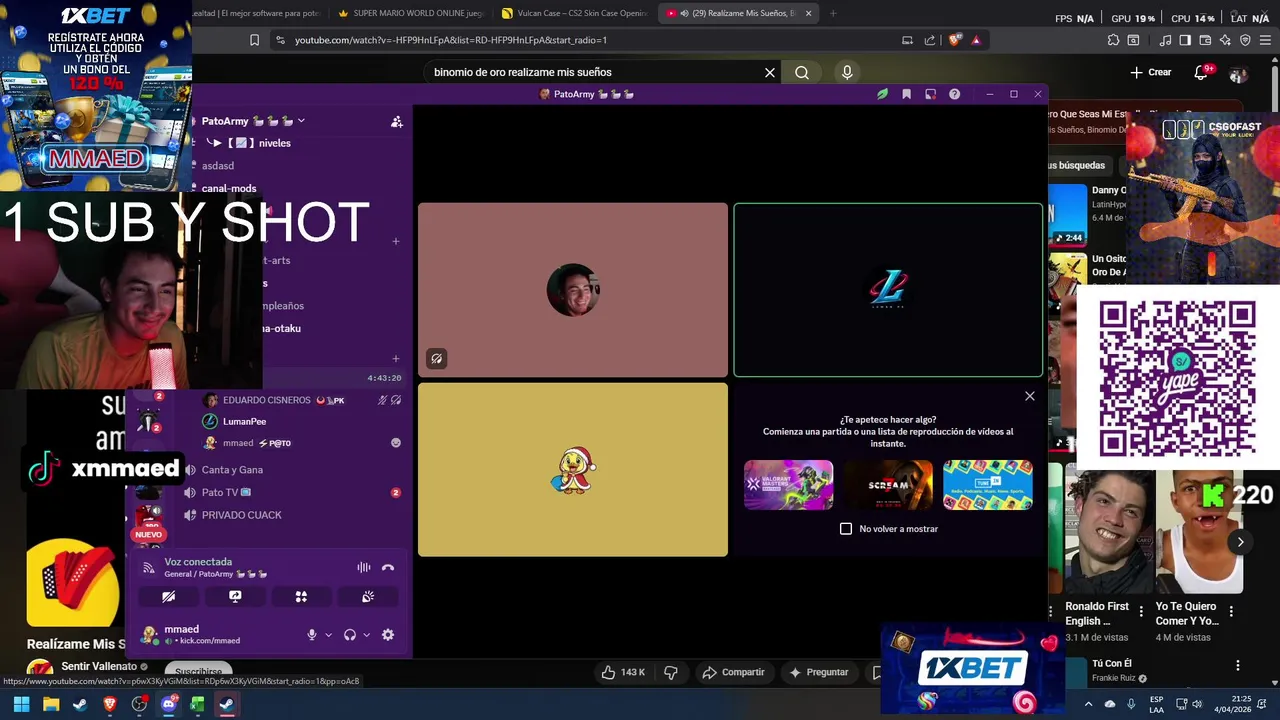Close the Realizame Mis Sueños tab

point(808,13)
